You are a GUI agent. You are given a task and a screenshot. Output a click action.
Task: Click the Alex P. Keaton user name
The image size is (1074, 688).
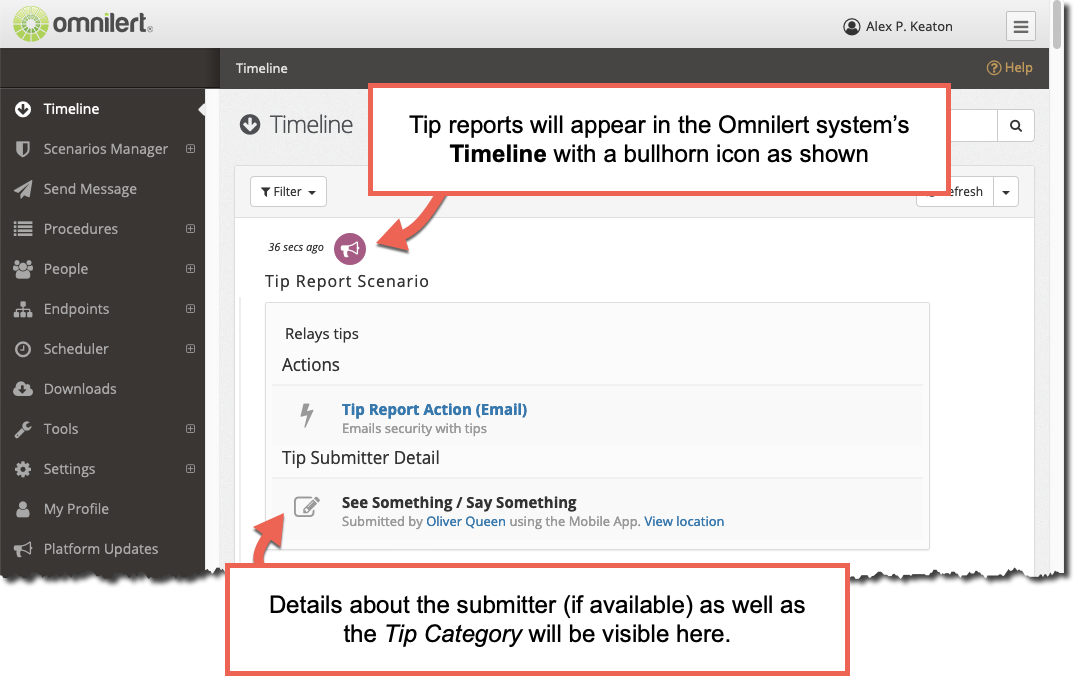909,27
